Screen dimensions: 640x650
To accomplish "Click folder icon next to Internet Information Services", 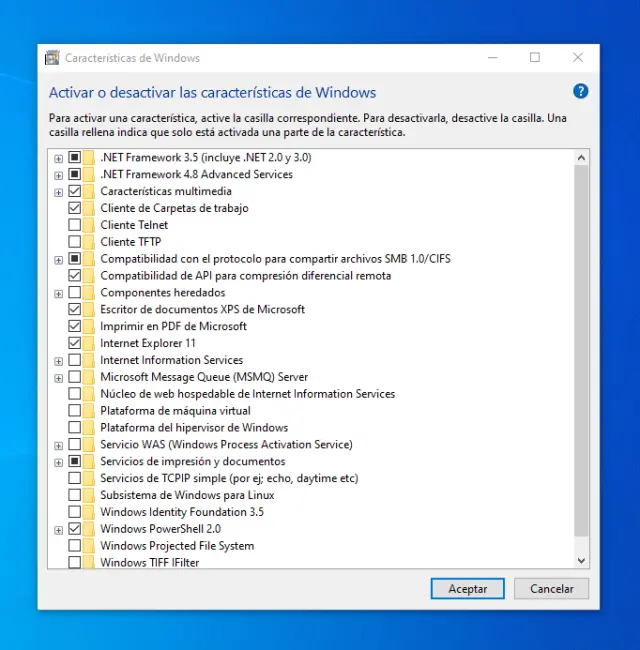I will [x=89, y=360].
